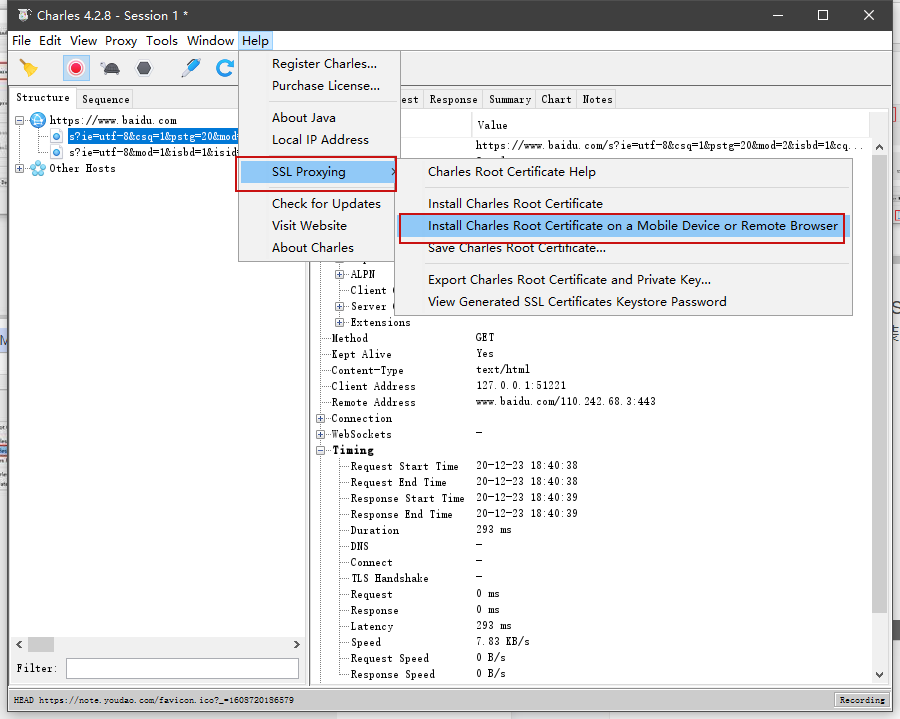Image resolution: width=900 pixels, height=719 pixels.
Task: Open the File menu
Action: pos(21,41)
